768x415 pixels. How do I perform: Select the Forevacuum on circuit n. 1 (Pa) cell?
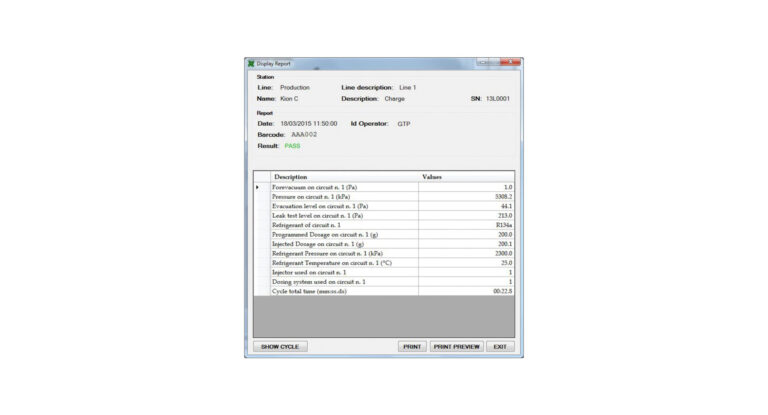[x=344, y=187]
